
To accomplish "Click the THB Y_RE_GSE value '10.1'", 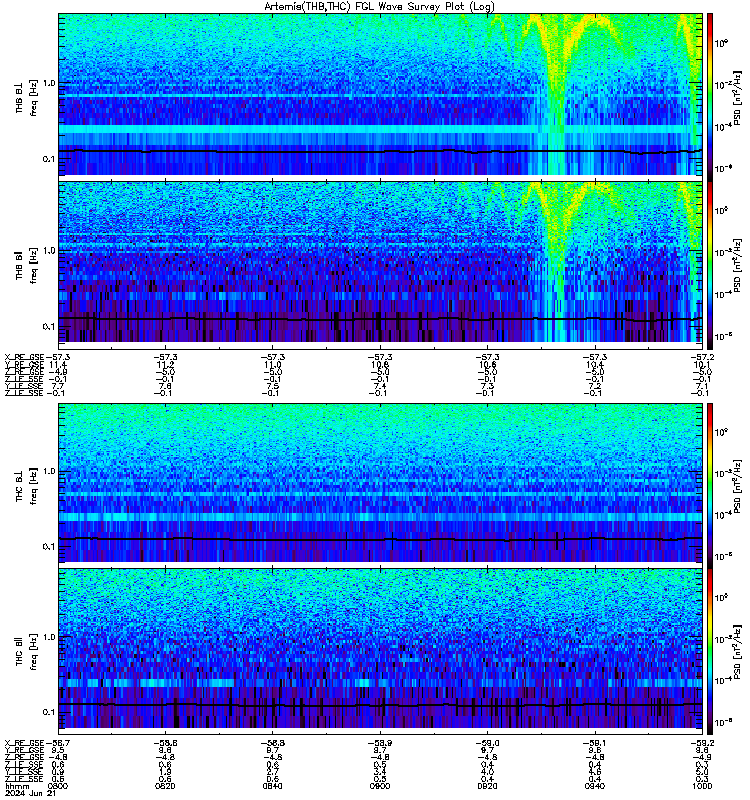I will [702, 364].
